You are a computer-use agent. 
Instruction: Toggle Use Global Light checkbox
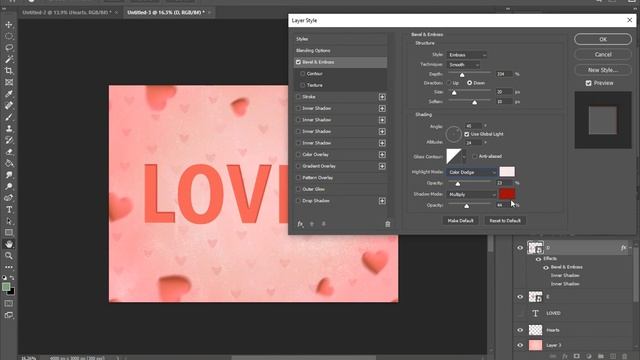(467, 134)
